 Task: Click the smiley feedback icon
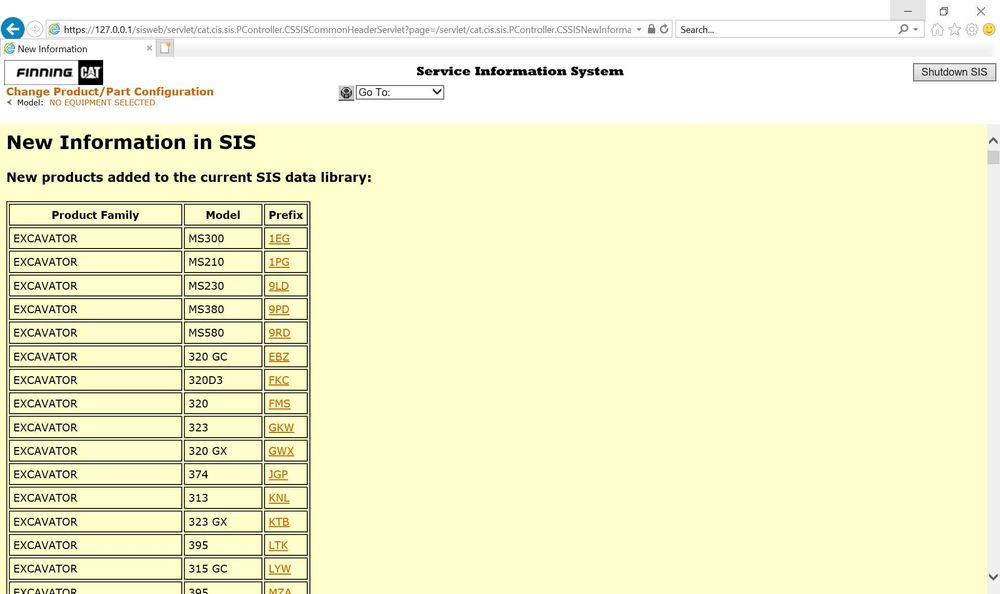(989, 29)
